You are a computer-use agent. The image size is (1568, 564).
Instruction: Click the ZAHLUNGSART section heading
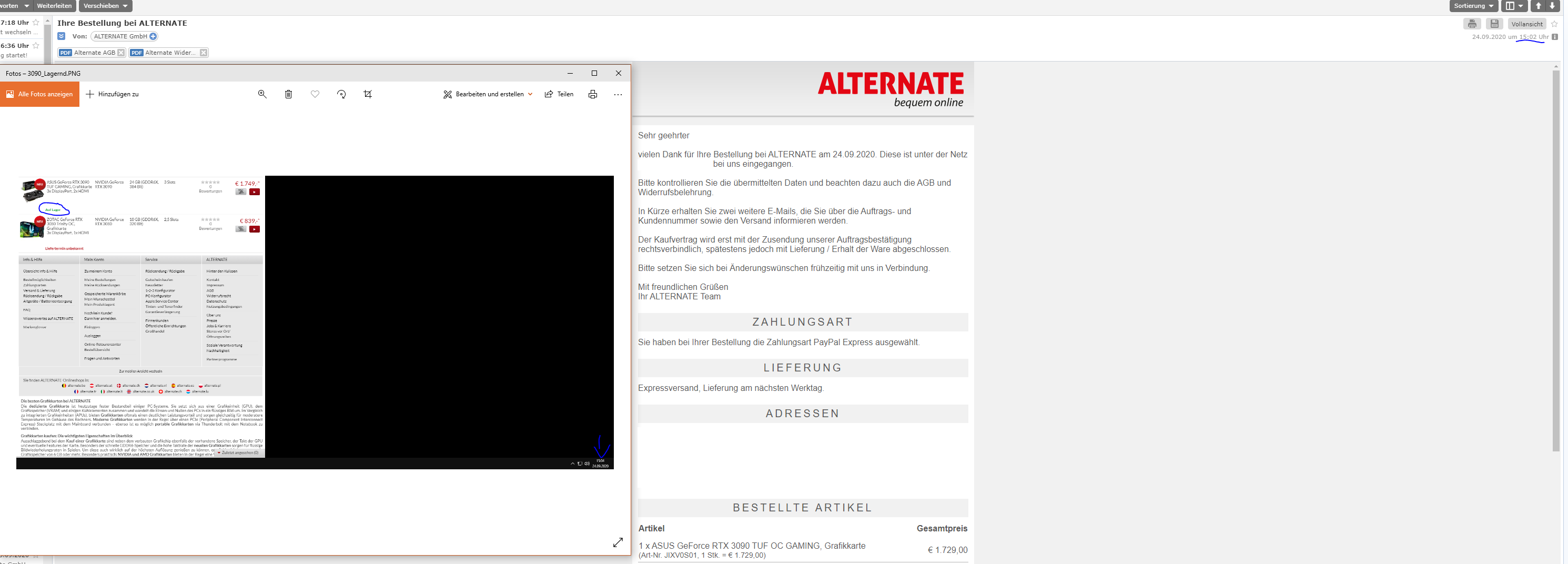tap(802, 322)
